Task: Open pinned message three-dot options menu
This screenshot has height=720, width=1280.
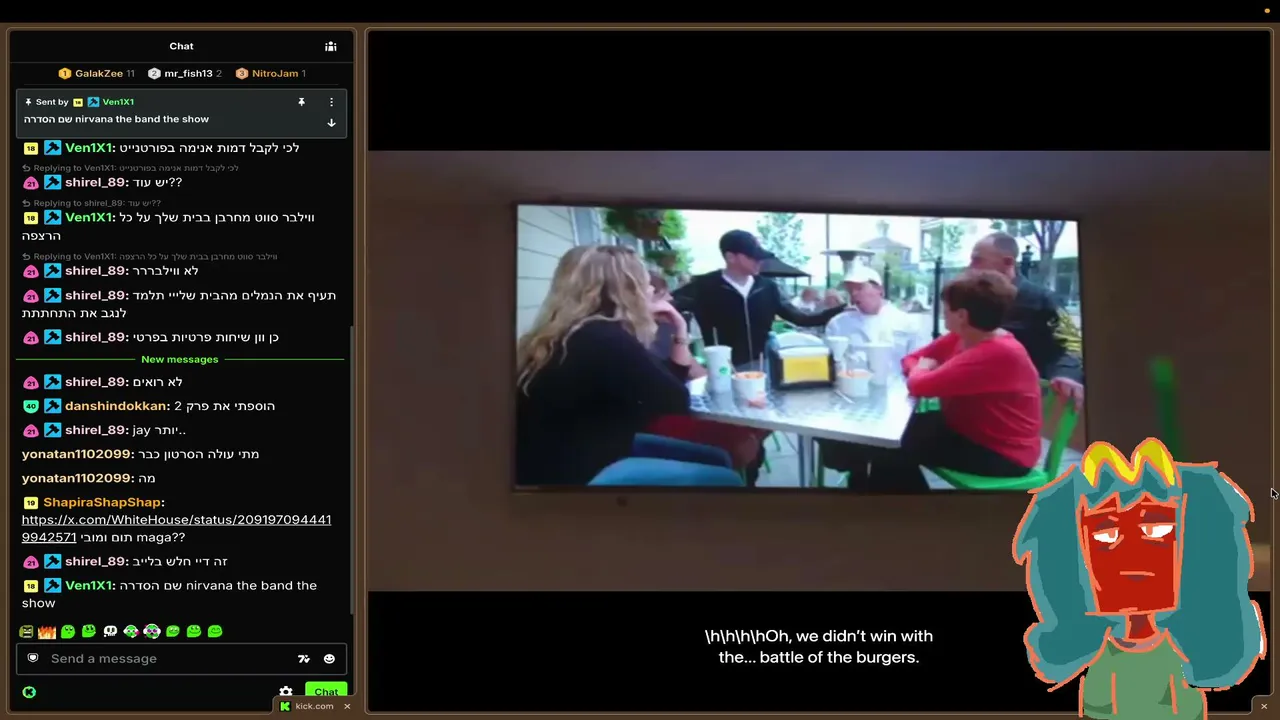Action: click(x=331, y=102)
